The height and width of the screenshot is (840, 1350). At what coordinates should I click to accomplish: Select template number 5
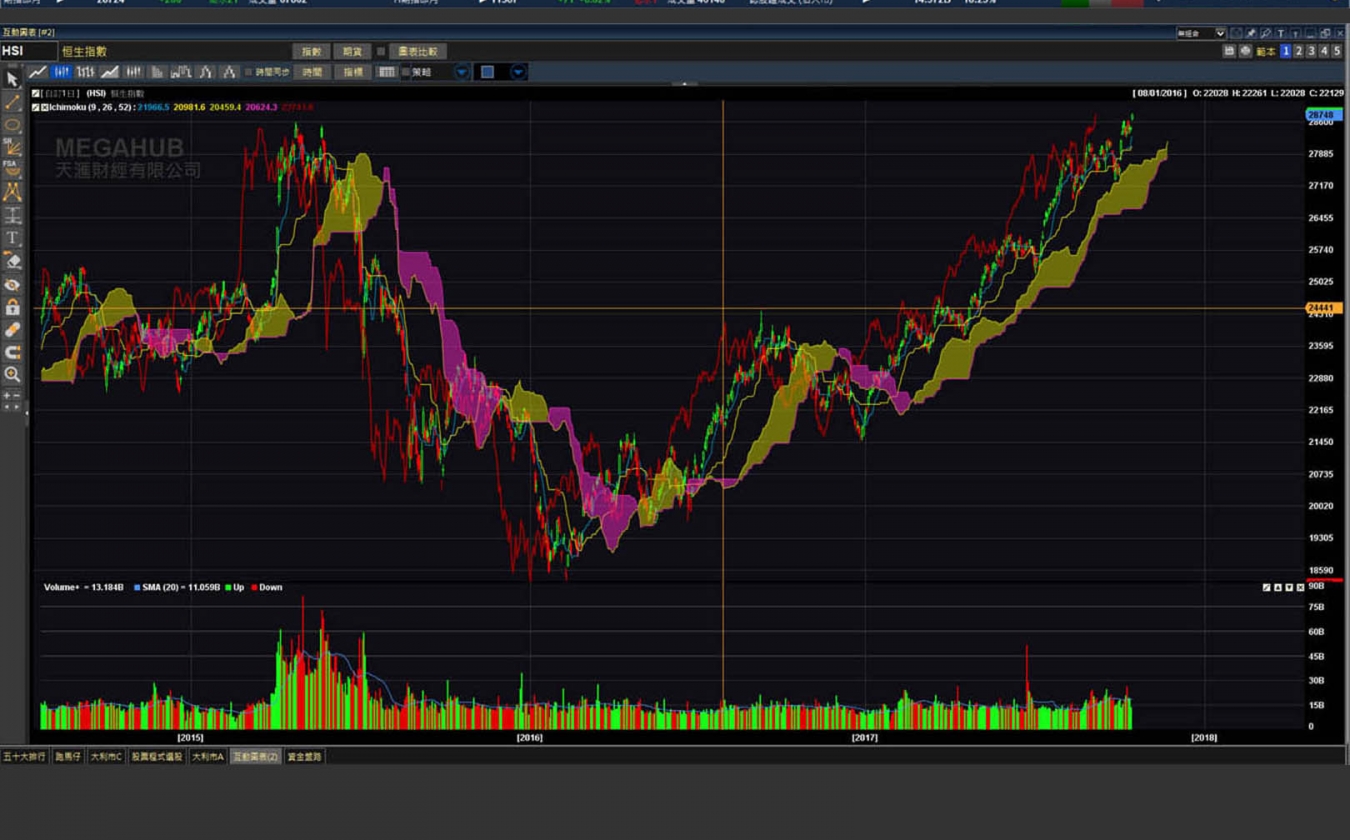pyautogui.click(x=1337, y=51)
